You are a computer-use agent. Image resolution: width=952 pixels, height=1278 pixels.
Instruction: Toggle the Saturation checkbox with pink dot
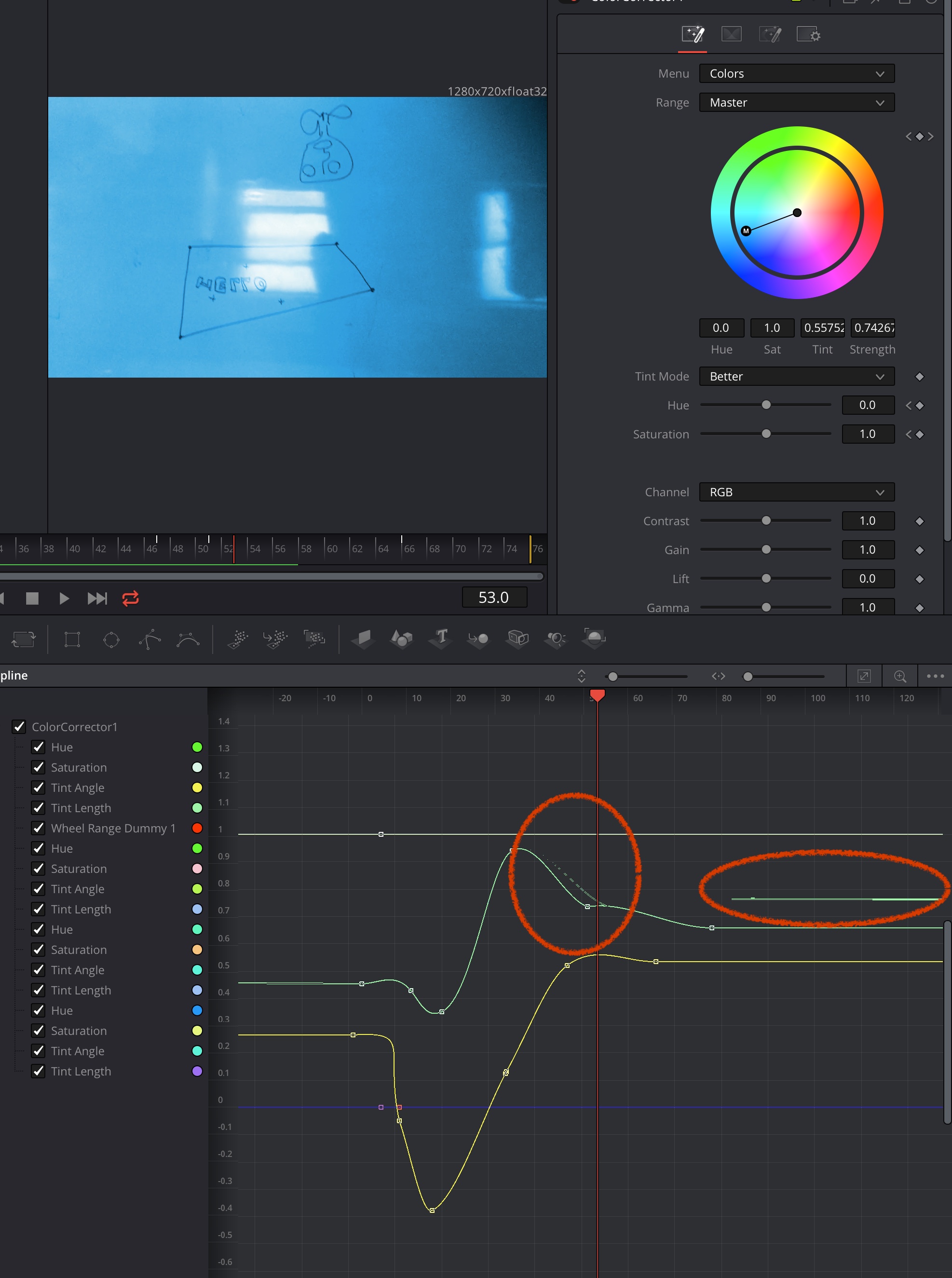(38, 869)
